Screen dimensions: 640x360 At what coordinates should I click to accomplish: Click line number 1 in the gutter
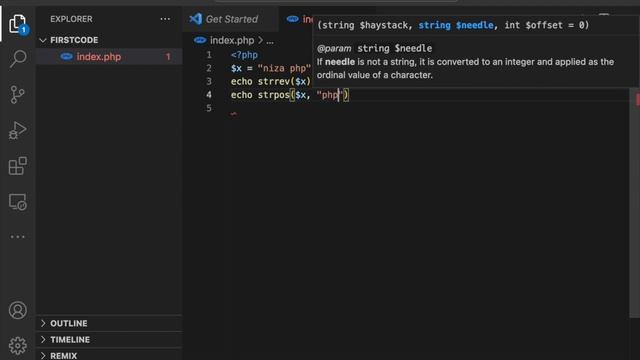(x=209, y=55)
